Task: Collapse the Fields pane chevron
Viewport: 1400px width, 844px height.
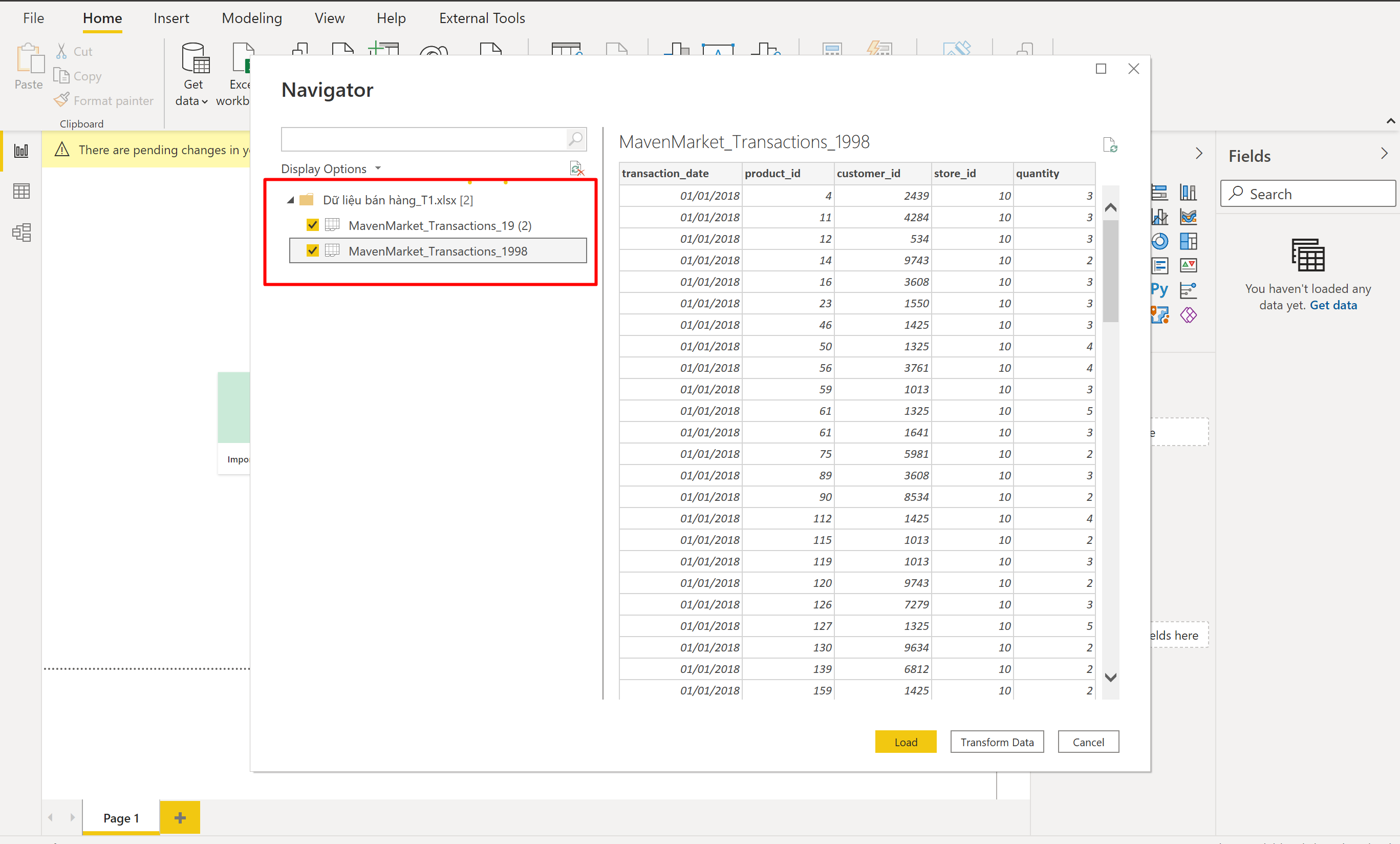Action: 1384,154
